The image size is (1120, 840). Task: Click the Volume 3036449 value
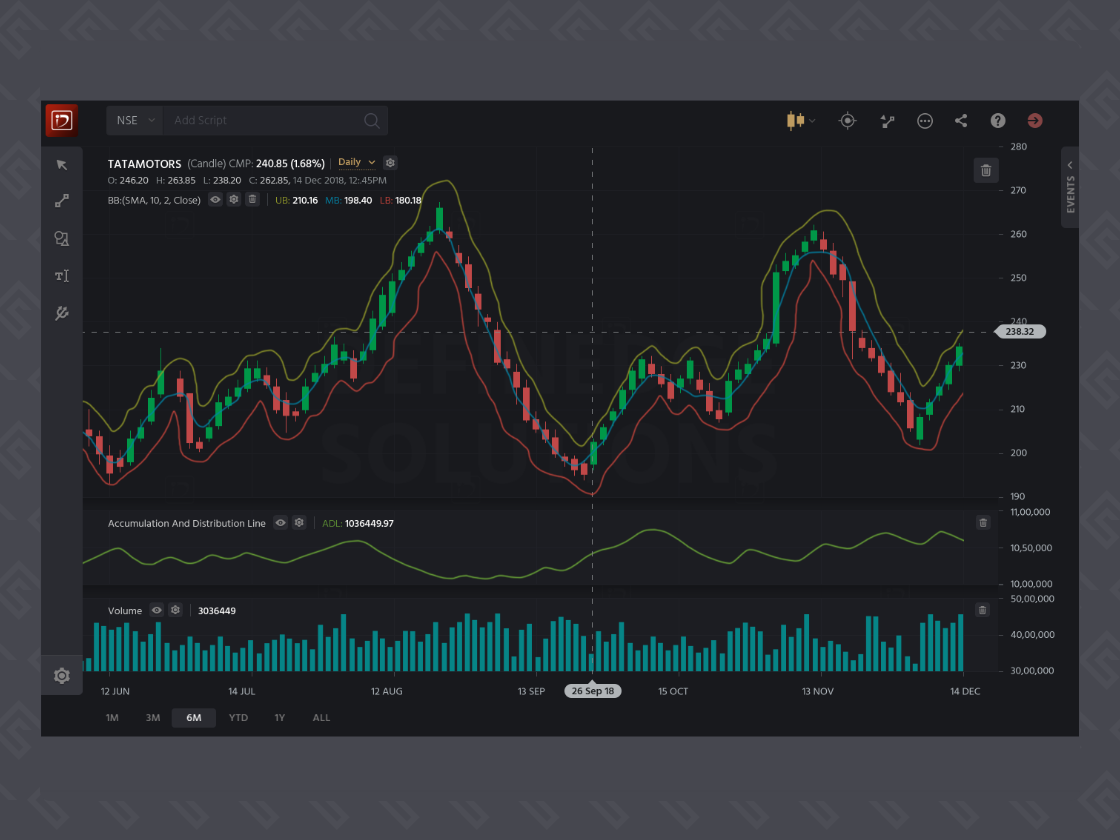[216, 611]
